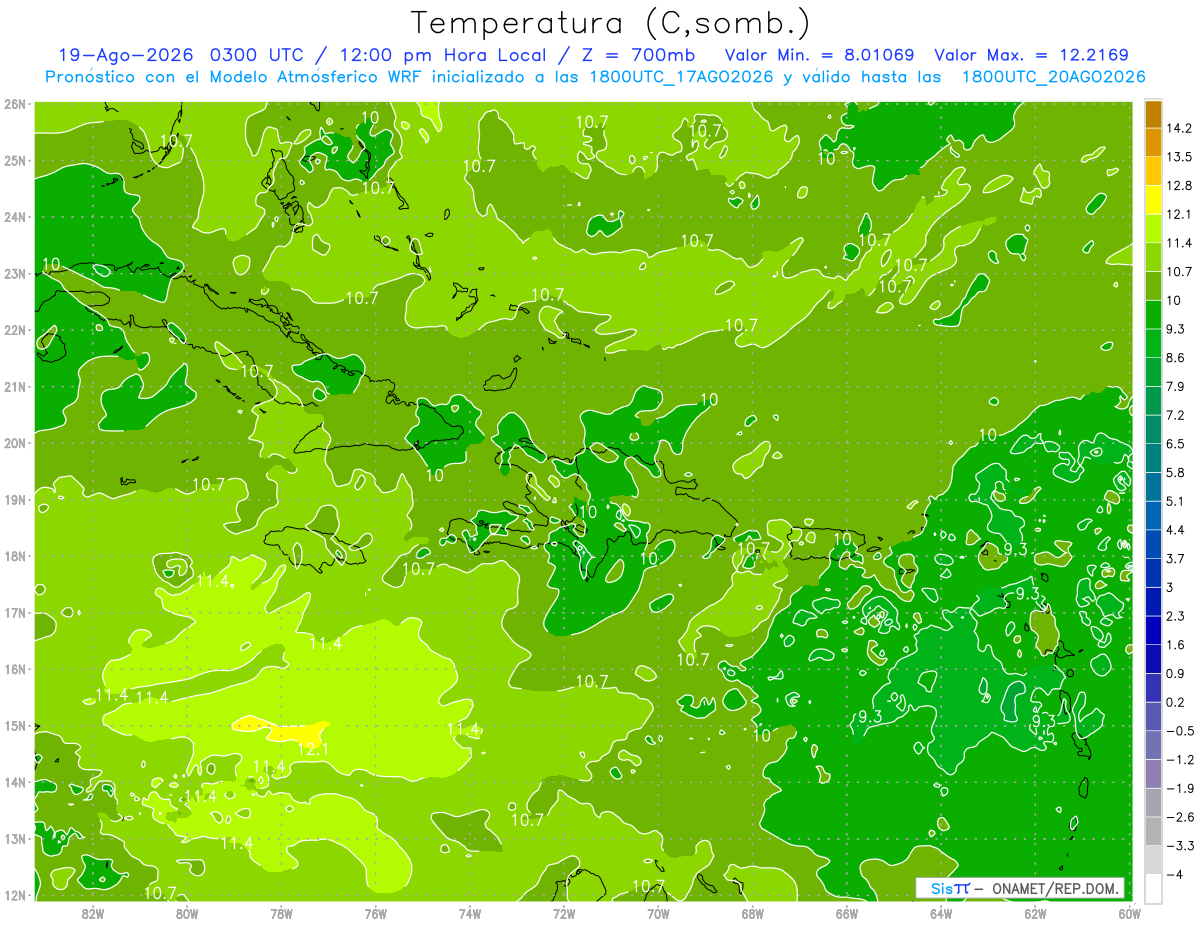The image size is (1200, 927).
Task: Select the date text '19-Ago-2026'
Action: pos(126,55)
